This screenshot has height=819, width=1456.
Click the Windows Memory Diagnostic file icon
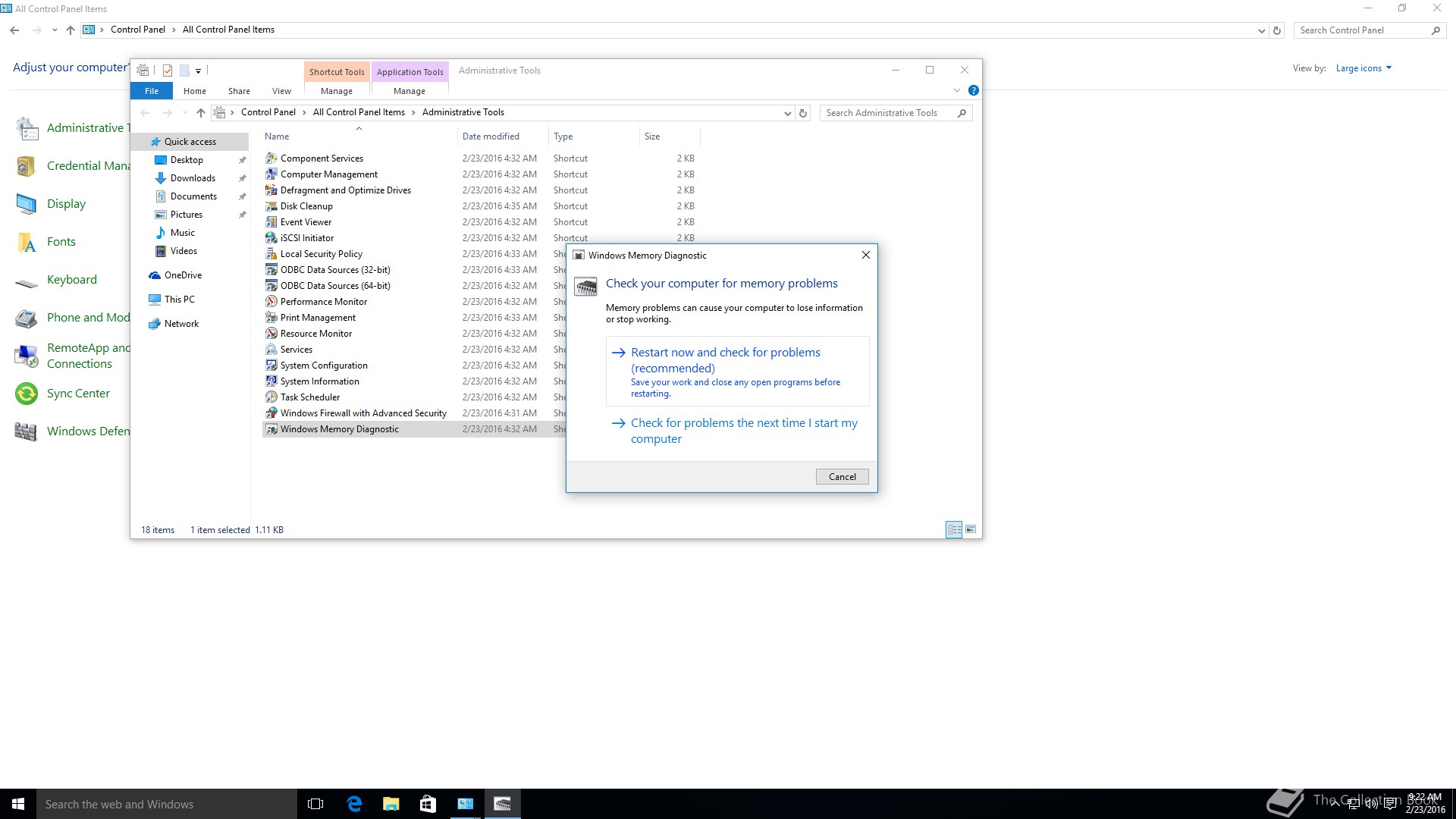coord(271,429)
